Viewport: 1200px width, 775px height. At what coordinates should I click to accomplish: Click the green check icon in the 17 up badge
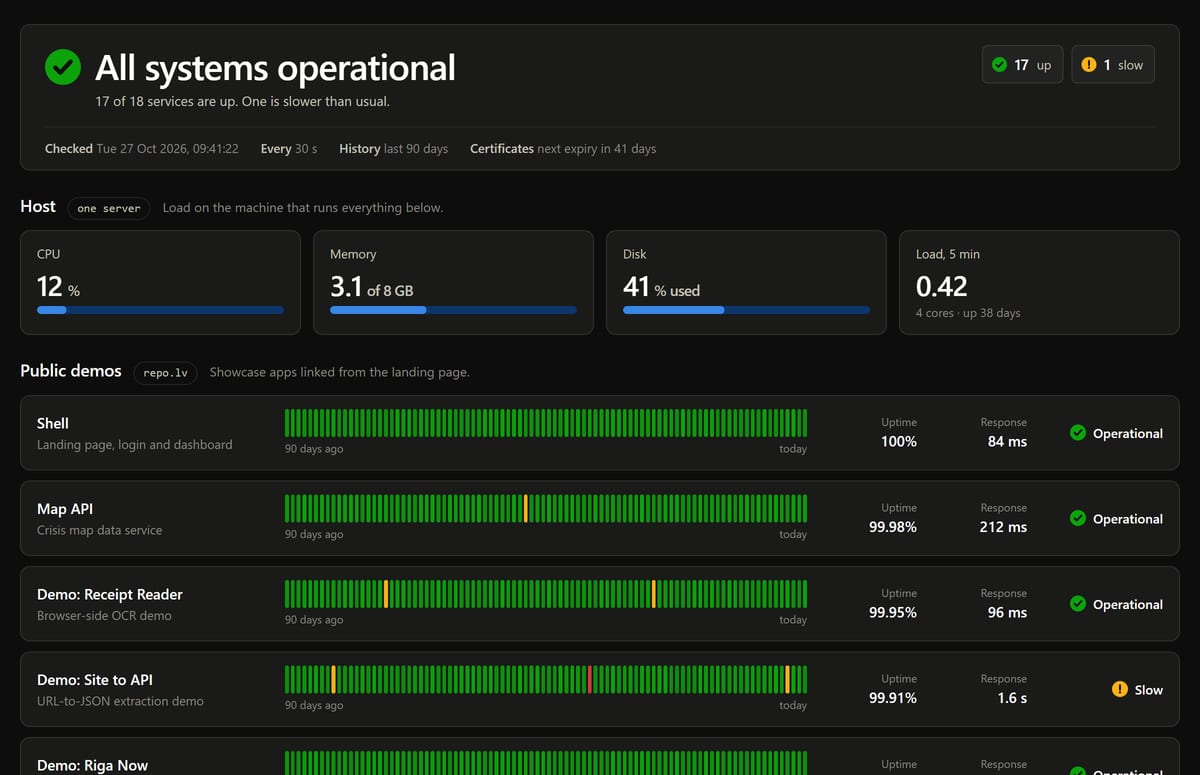[999, 65]
